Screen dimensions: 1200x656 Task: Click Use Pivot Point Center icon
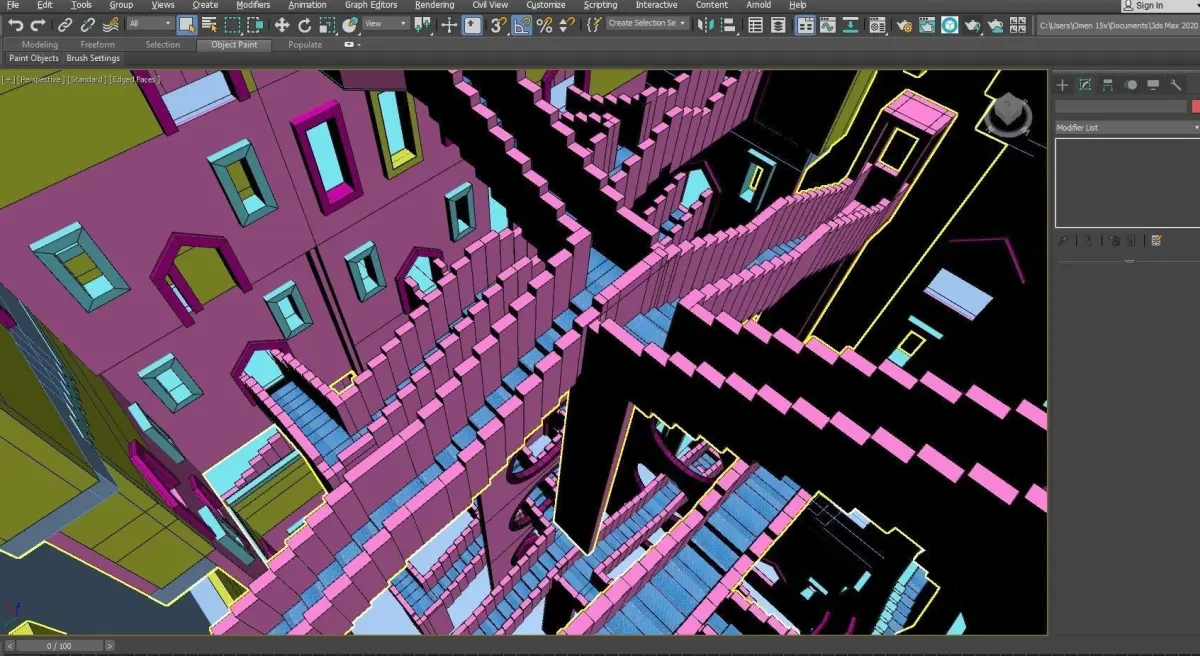422,25
